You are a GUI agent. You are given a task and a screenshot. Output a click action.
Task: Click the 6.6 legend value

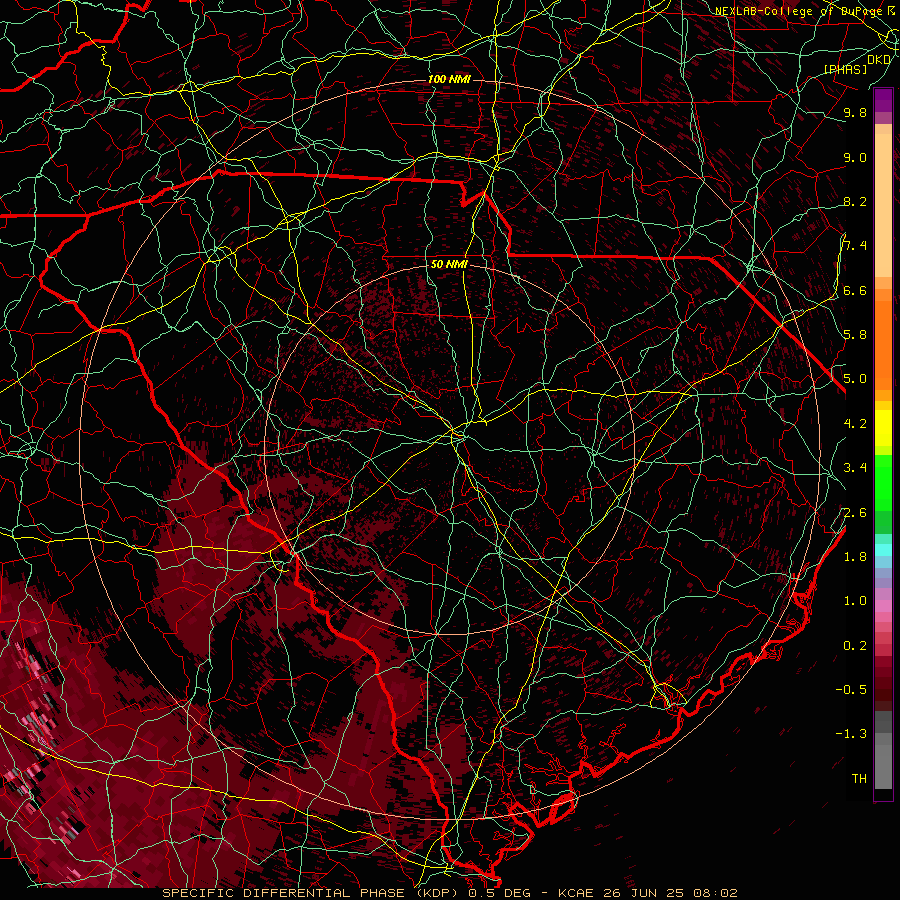coord(855,290)
